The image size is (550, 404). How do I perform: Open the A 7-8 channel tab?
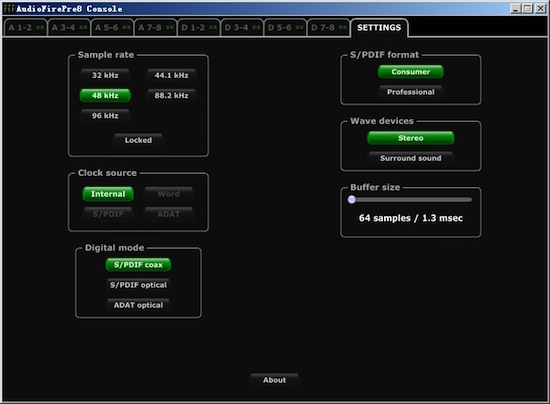155,28
